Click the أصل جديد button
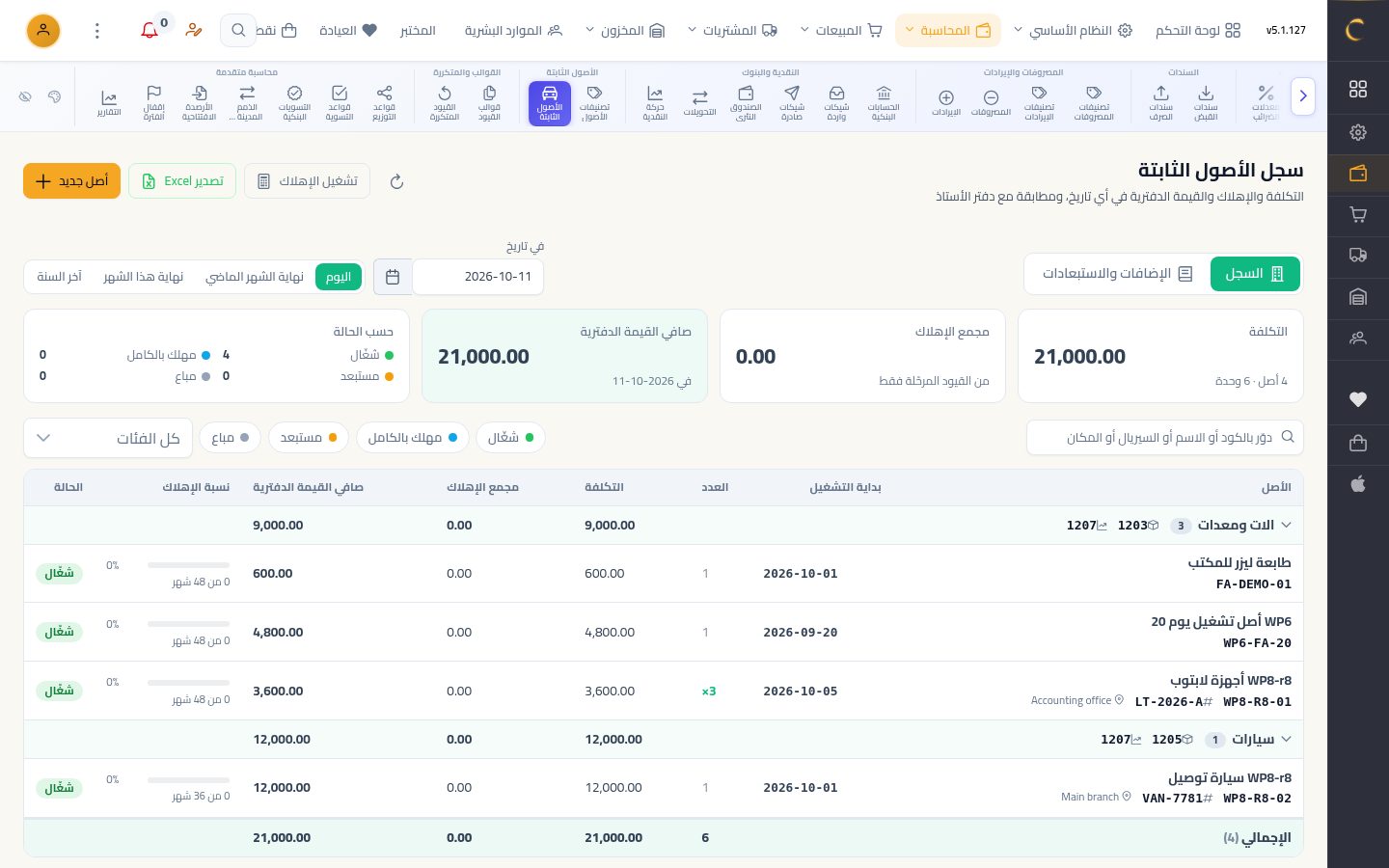1389x868 pixels. [x=71, y=181]
